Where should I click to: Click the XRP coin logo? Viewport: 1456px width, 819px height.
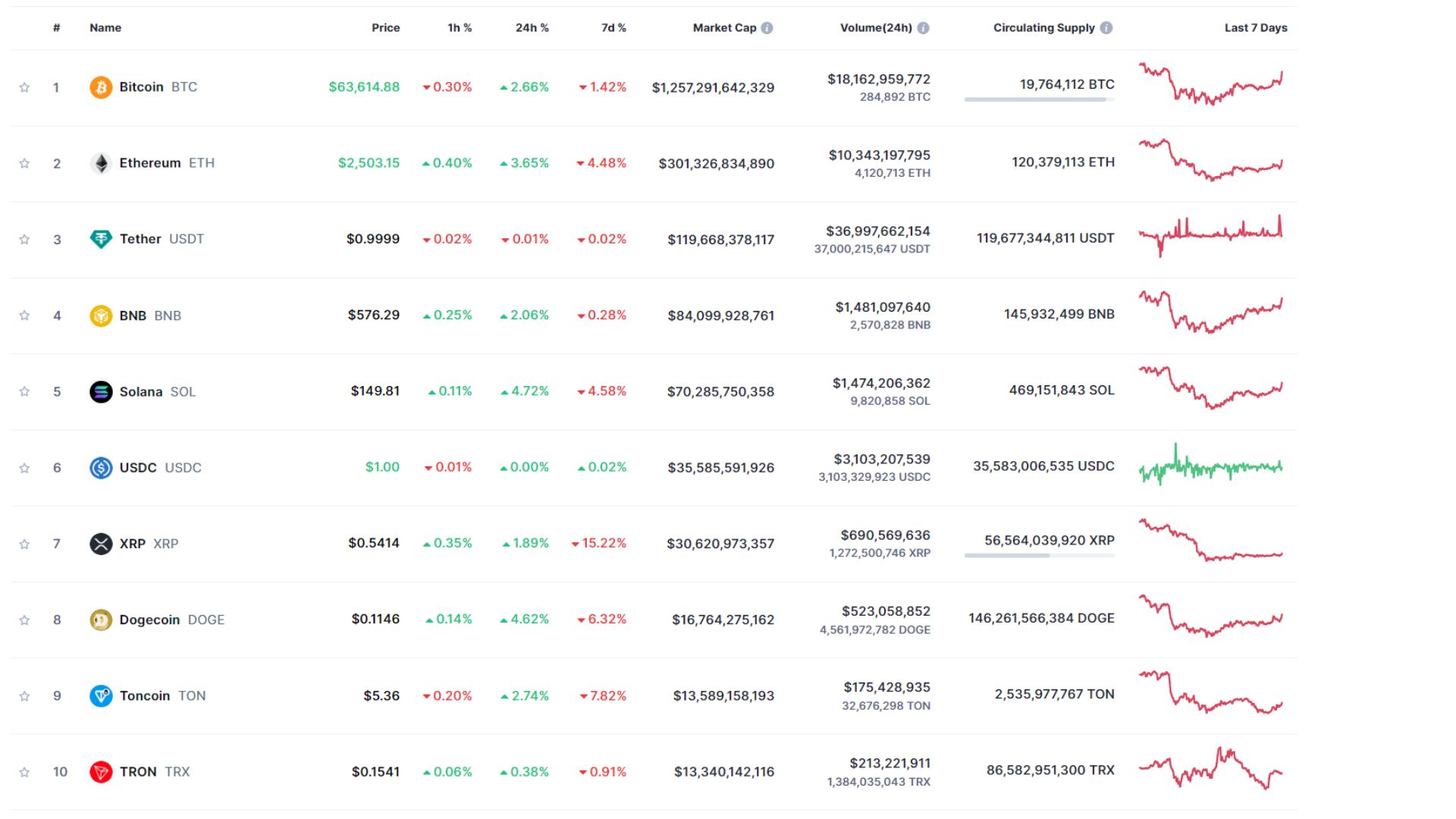click(x=101, y=543)
